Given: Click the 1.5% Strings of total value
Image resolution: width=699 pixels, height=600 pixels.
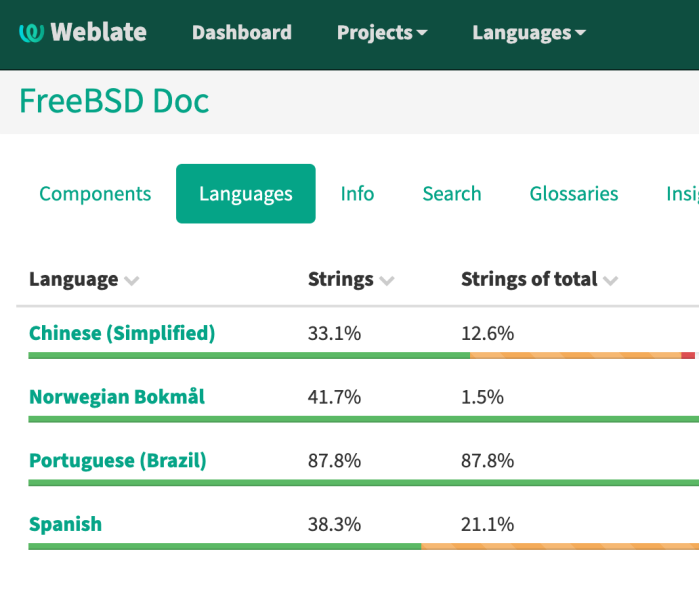Looking at the screenshot, I should tap(482, 397).
